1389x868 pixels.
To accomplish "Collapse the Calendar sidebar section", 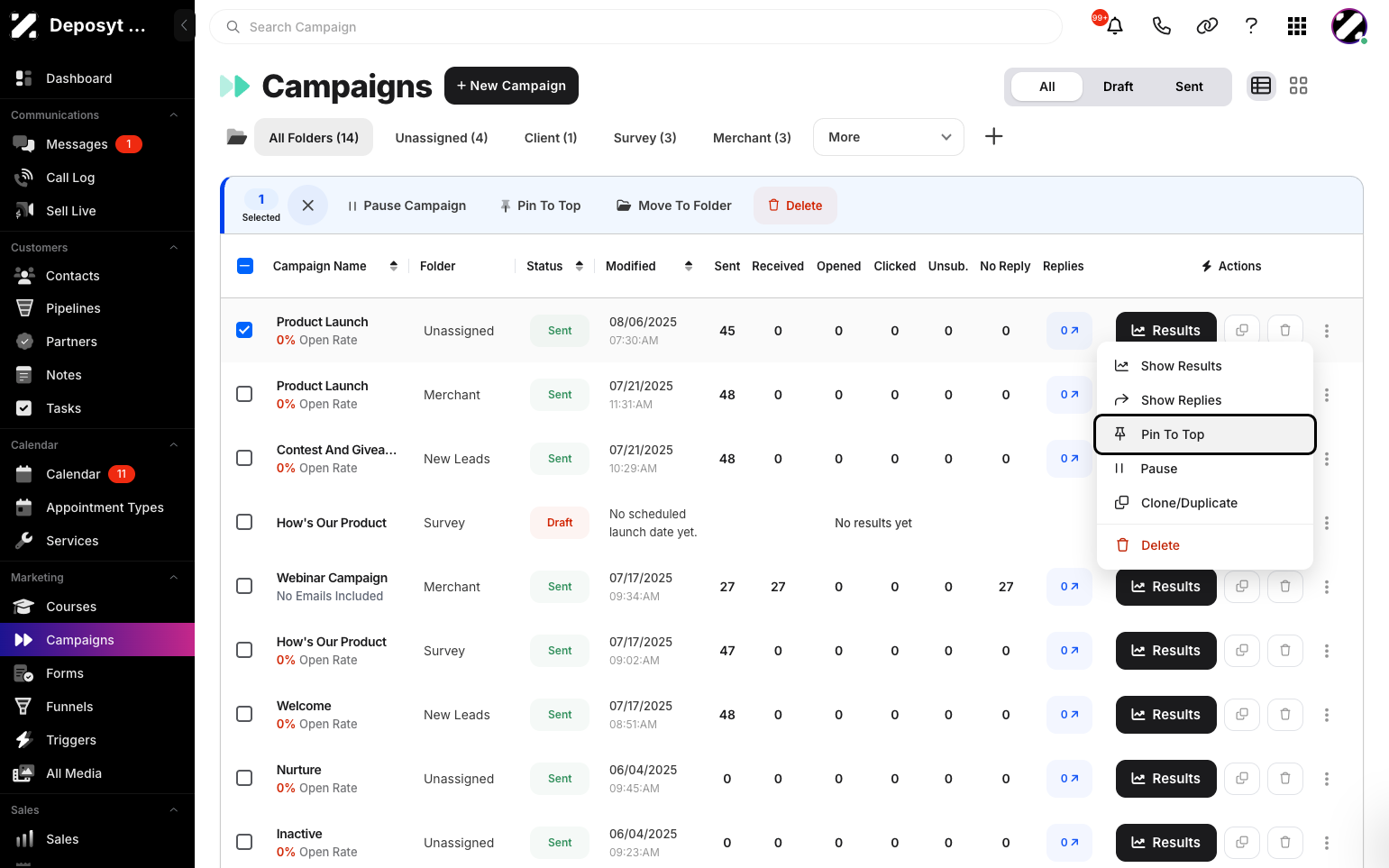I will pos(174,445).
